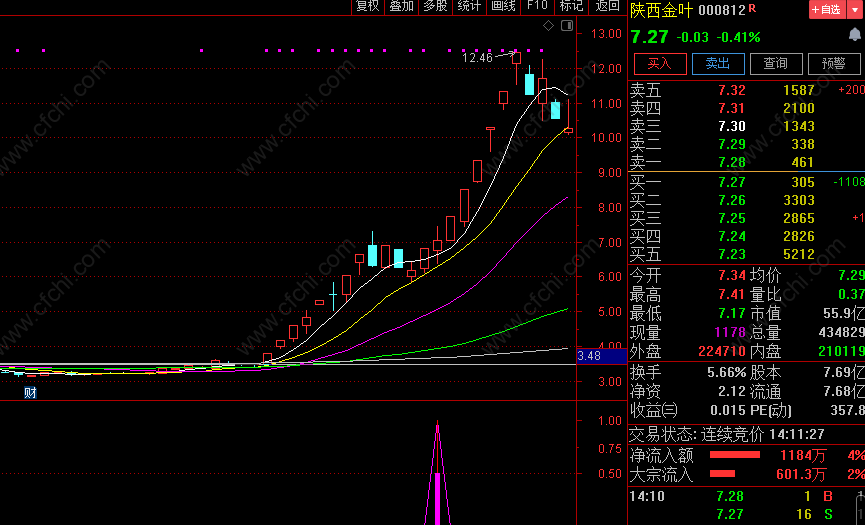Open the 画线 drawing tab
This screenshot has width=865, height=525.
504,6
